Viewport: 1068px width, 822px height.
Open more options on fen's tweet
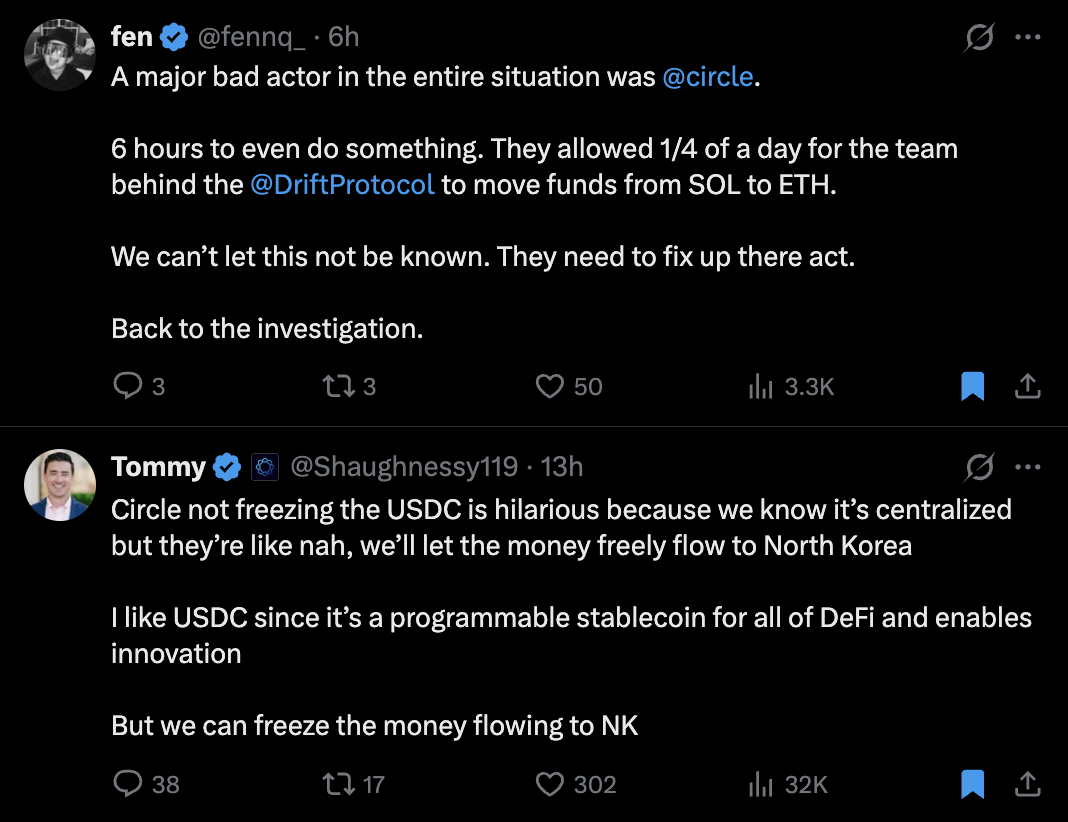click(x=1028, y=38)
